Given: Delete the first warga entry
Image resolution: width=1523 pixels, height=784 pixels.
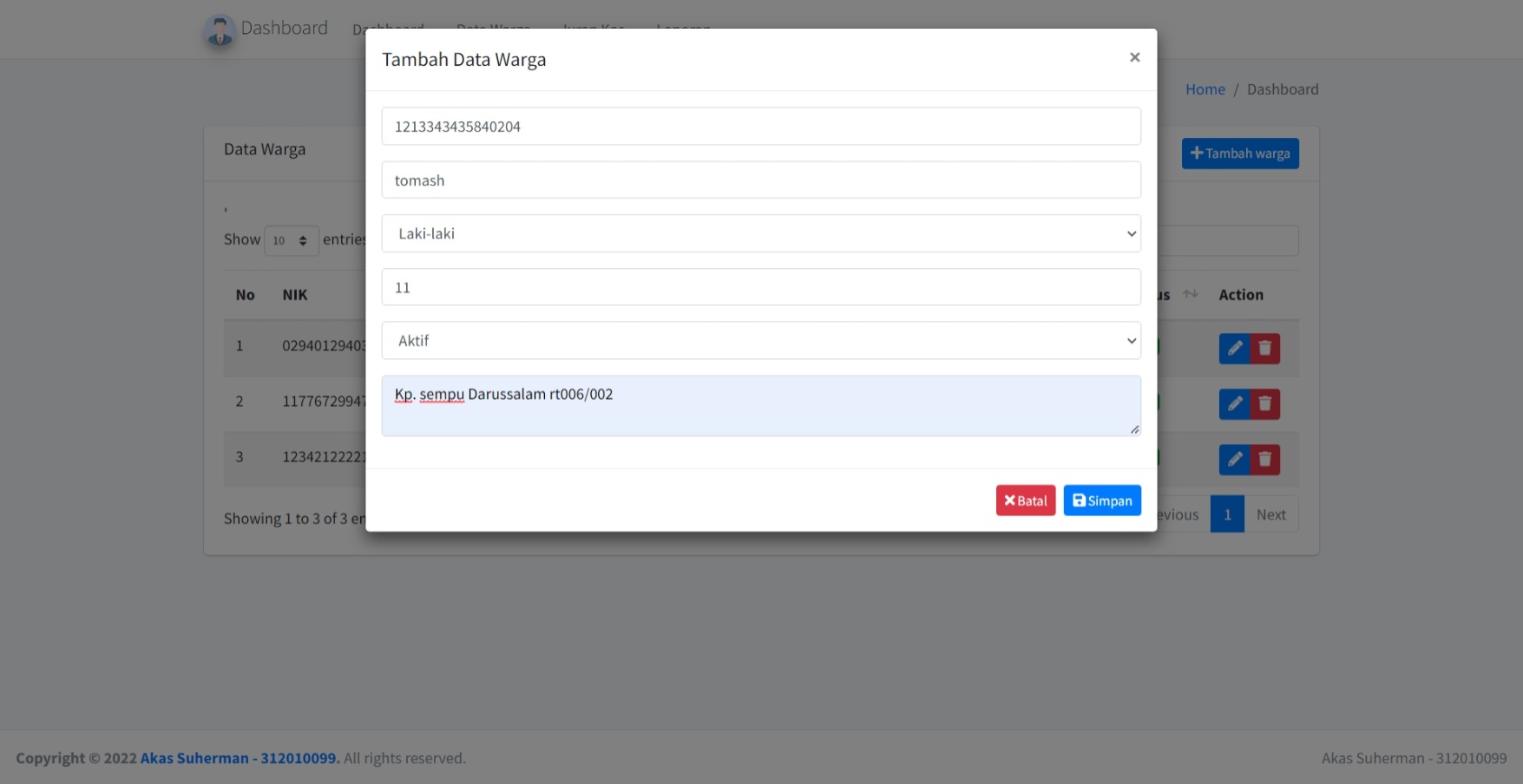Looking at the screenshot, I should [x=1265, y=348].
